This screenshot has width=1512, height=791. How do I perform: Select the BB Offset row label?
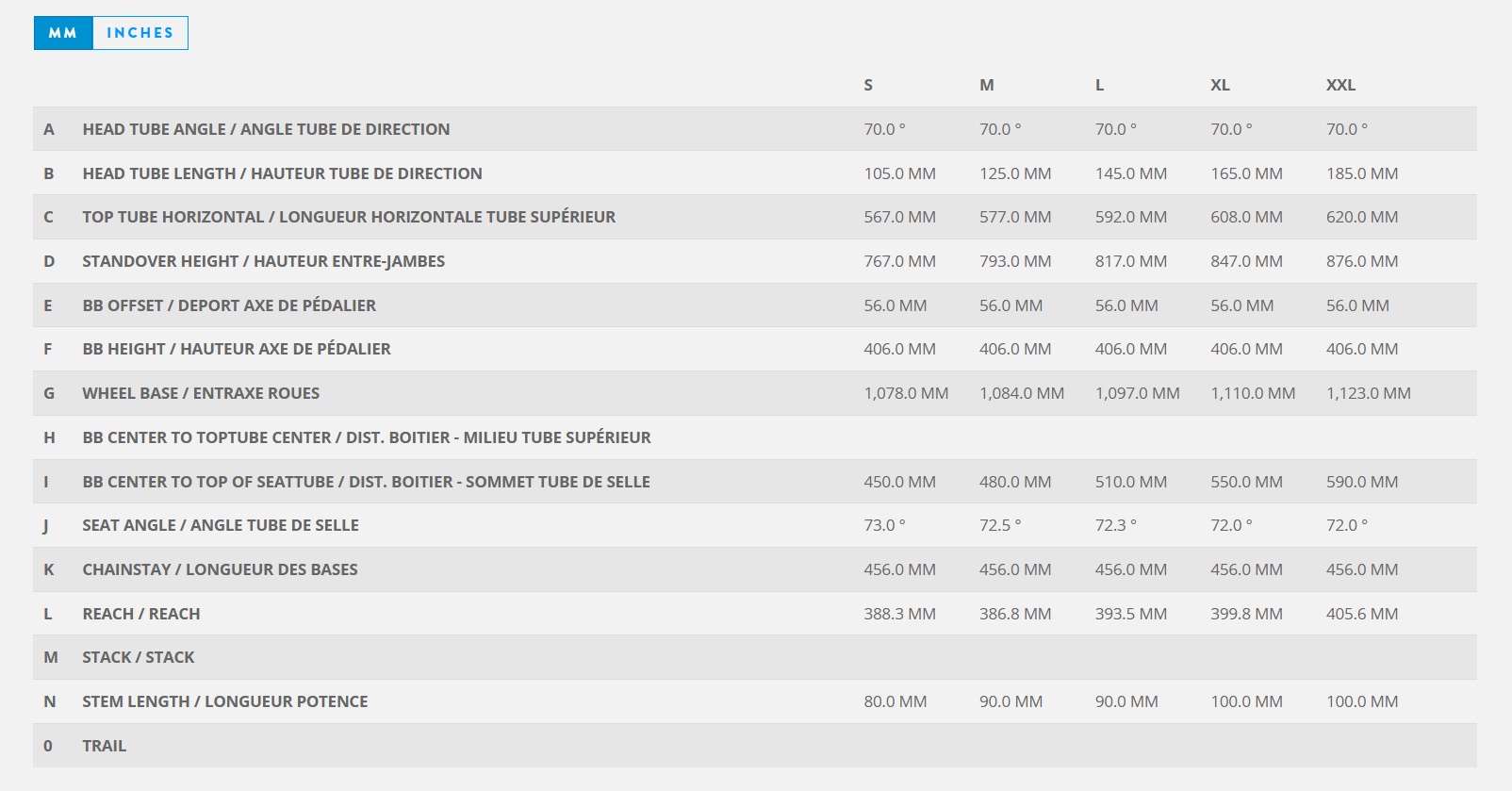[229, 305]
